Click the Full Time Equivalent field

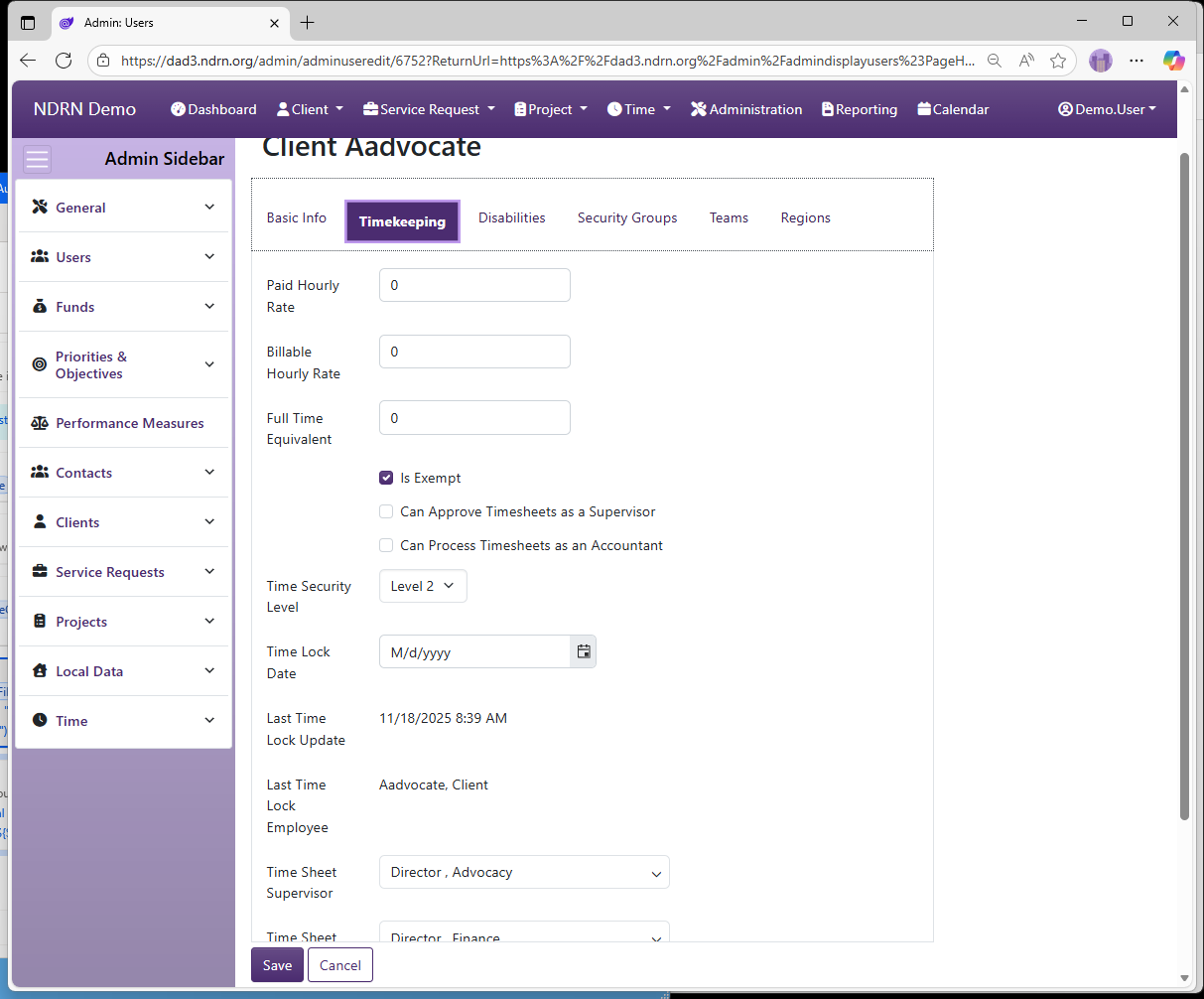(x=474, y=418)
